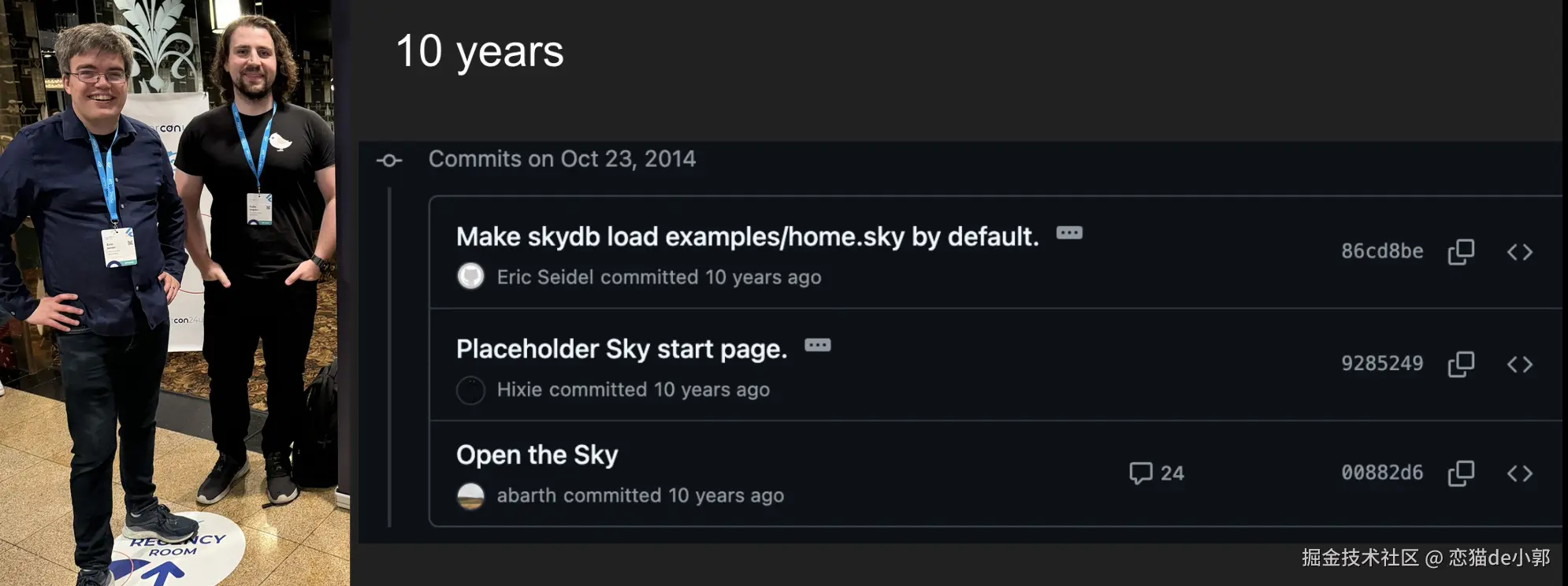Screen dimensions: 1568x586
Task: Open commit "Make skydb load examples/home.sky by default."
Action: coord(747,237)
